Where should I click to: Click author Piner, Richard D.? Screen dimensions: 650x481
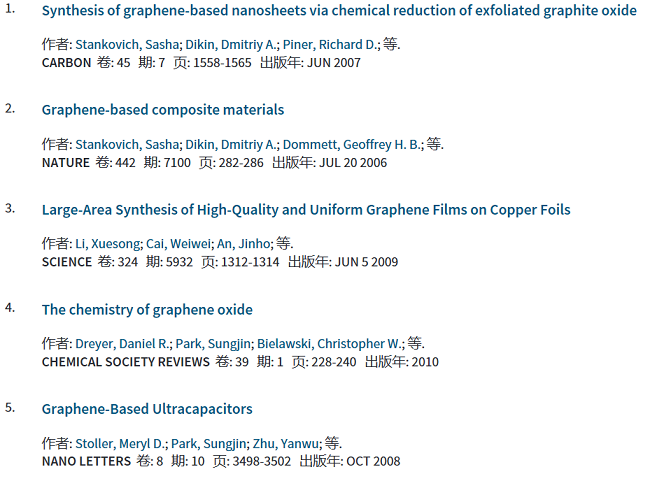click(x=330, y=44)
